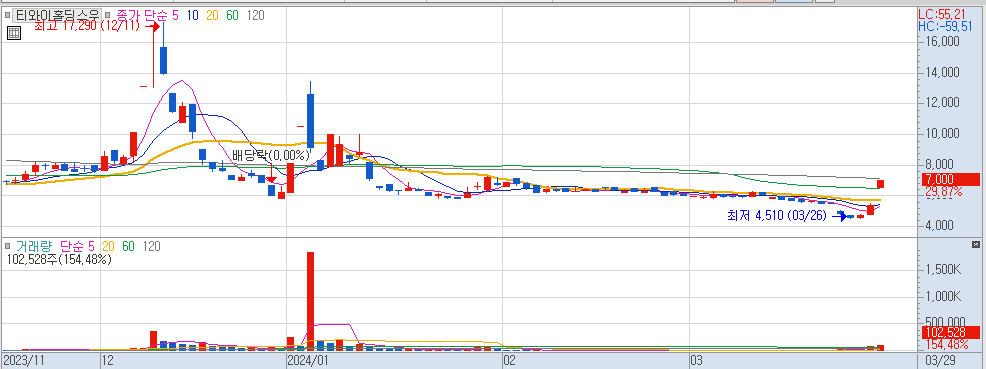Viewport: 986px width, 369px height.
Task: Click the 최저 4,510 (03/26) low marker
Action: coord(787,216)
